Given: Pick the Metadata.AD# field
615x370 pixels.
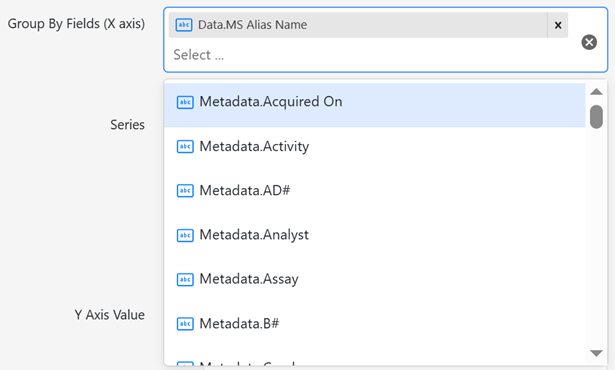Looking at the screenshot, I should tap(375, 191).
